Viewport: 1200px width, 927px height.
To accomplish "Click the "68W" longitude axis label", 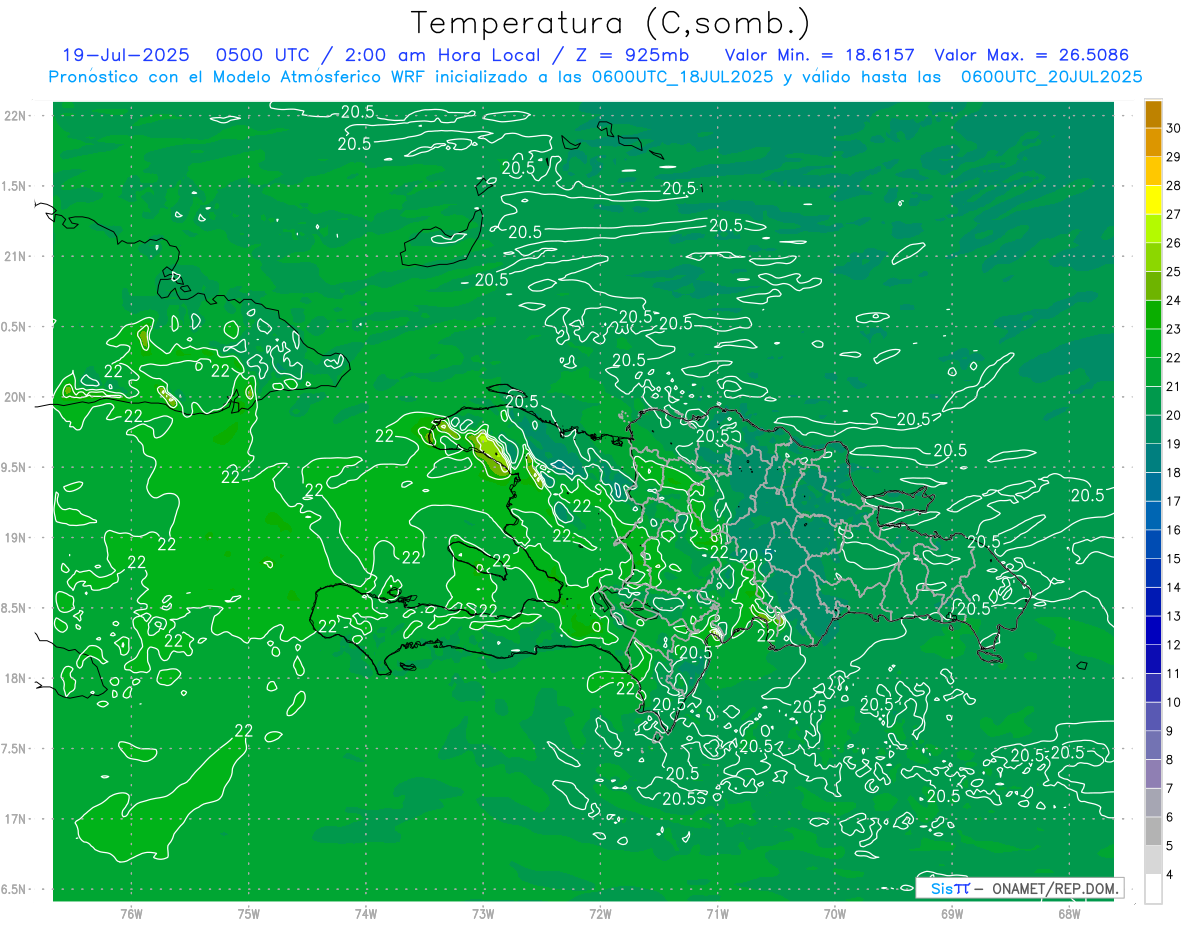I will click(1069, 913).
